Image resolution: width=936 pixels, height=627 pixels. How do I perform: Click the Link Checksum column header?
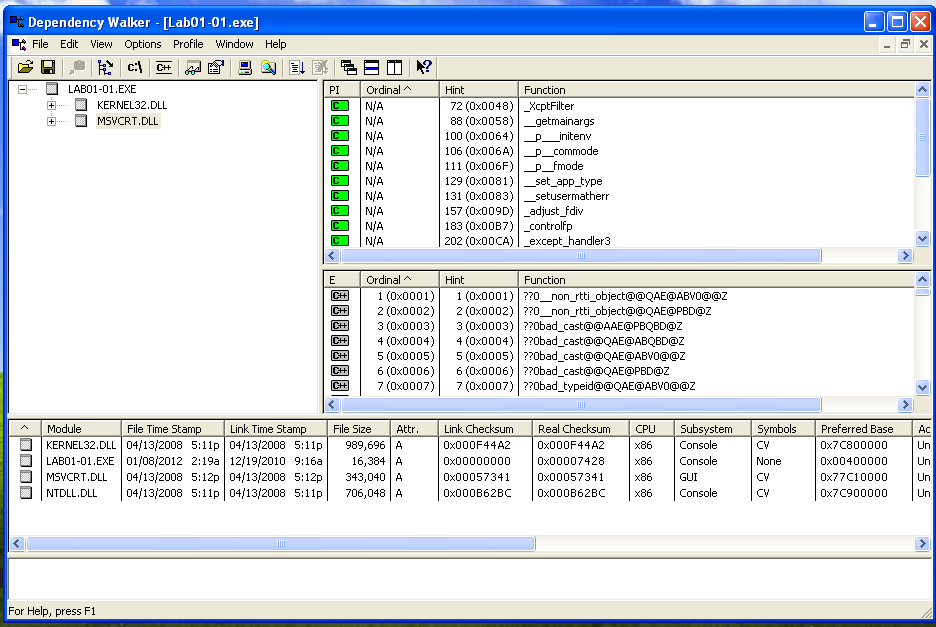pyautogui.click(x=484, y=429)
